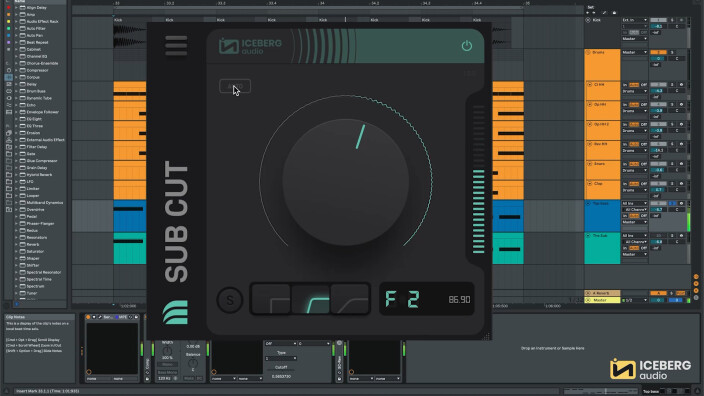This screenshot has width=704, height=396.
Task: Expand the Beat Repeat device
Action: pyautogui.click(x=16, y=42)
